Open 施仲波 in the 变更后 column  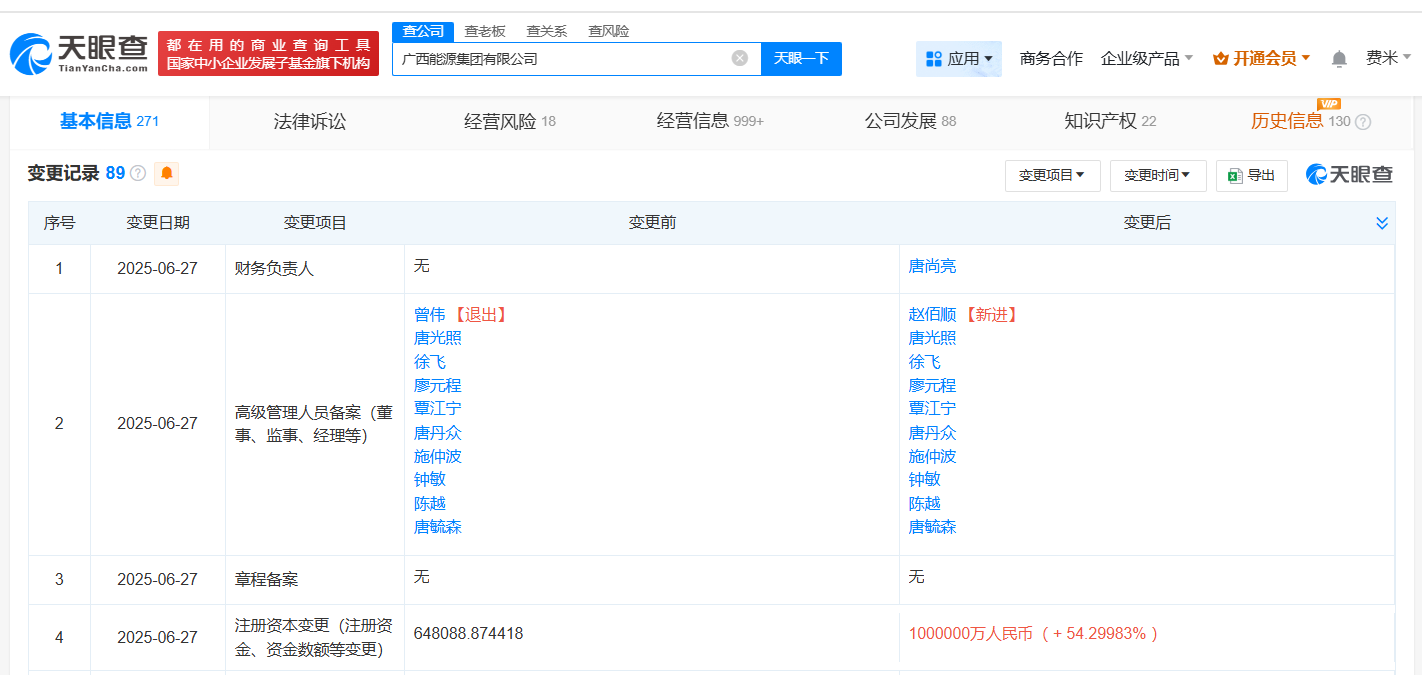tap(932, 456)
